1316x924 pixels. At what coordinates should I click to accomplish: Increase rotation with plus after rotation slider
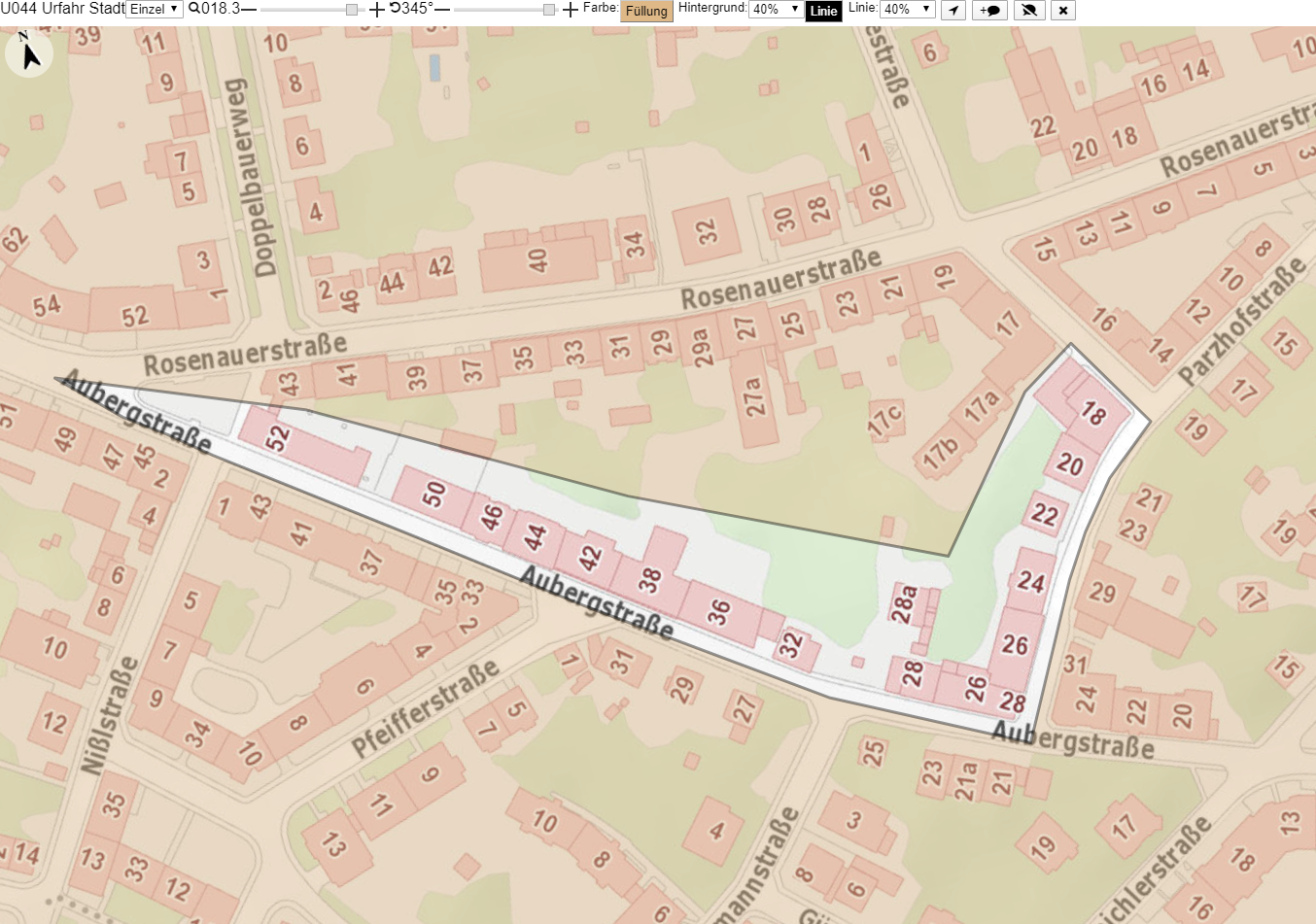571,10
